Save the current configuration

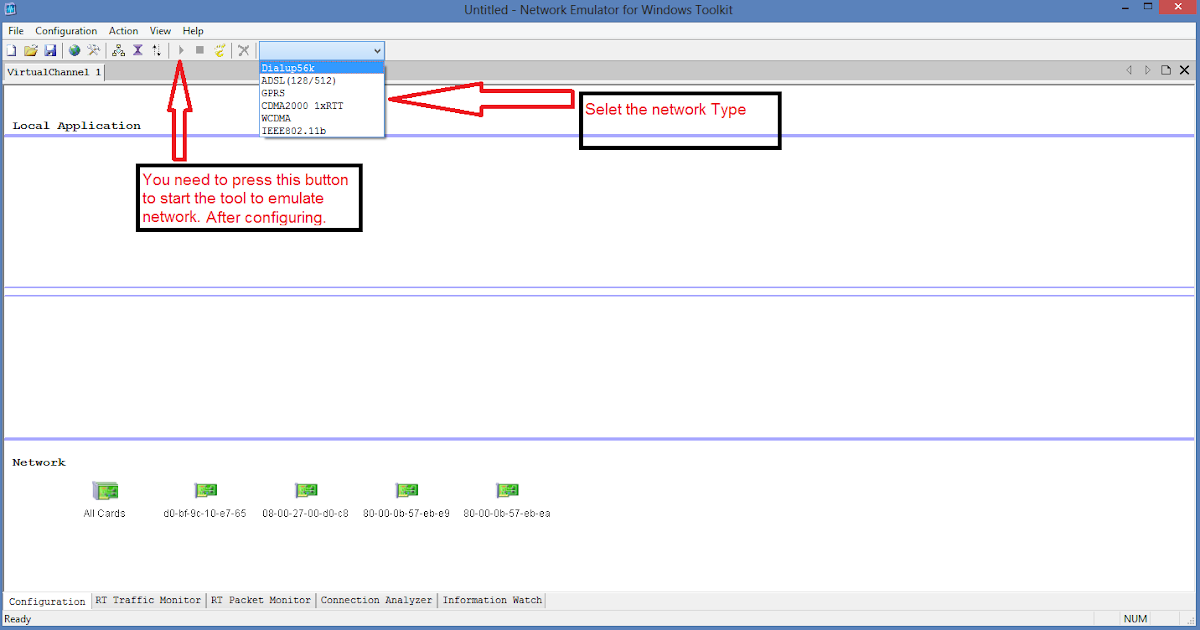(50, 50)
